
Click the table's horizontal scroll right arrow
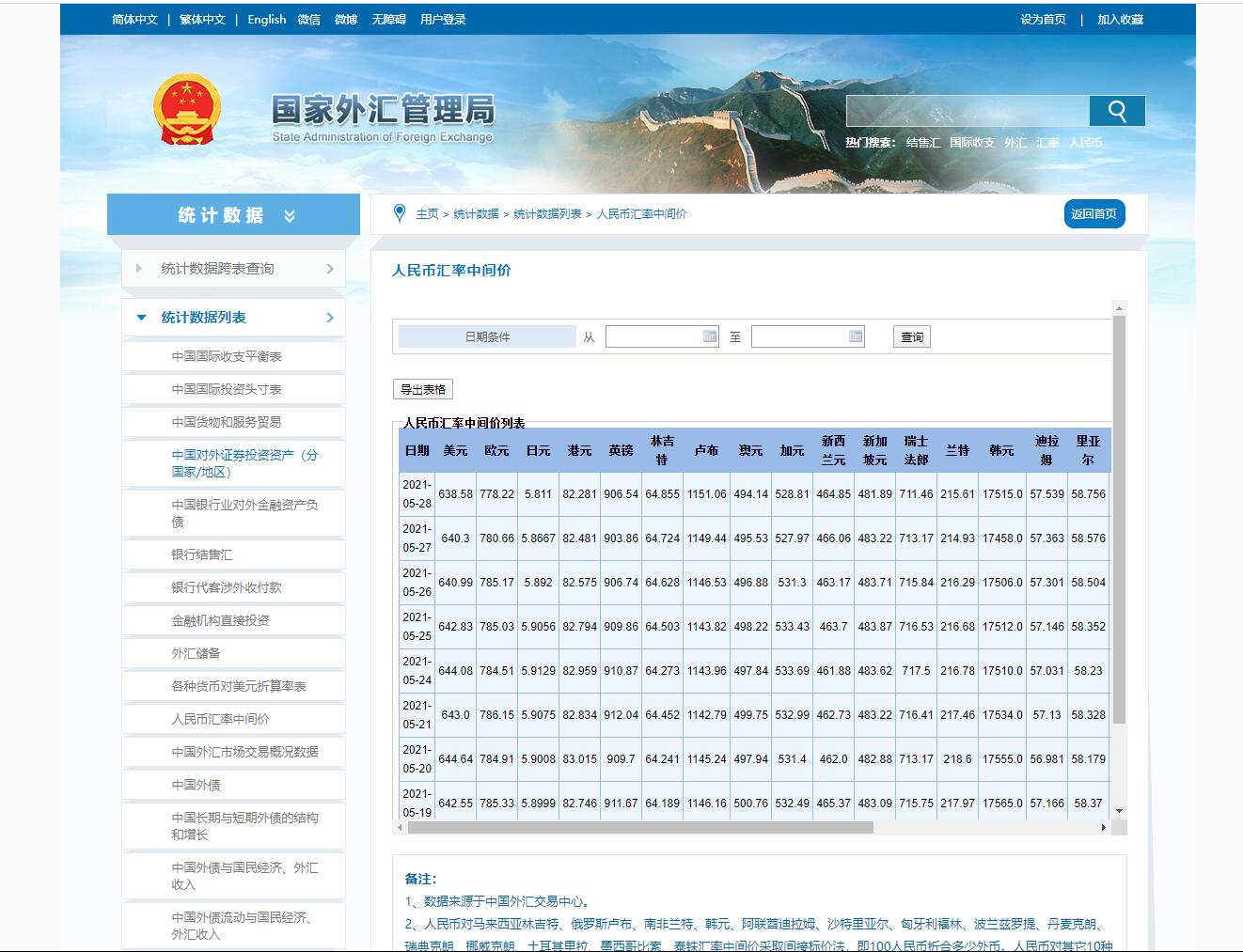click(x=1103, y=828)
